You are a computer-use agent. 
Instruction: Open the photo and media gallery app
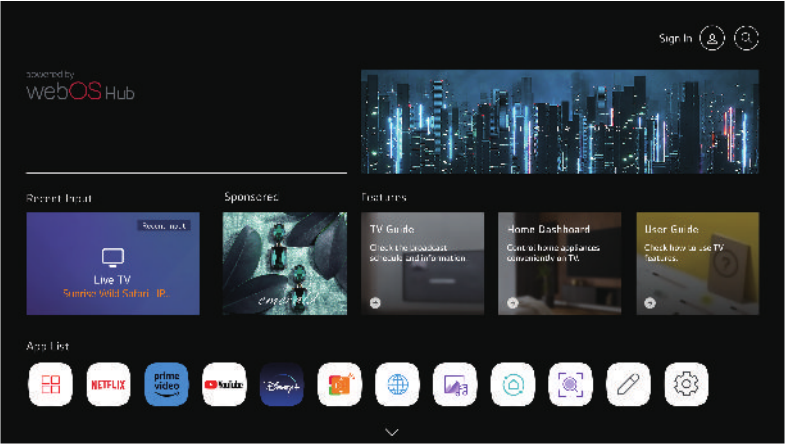coord(455,384)
